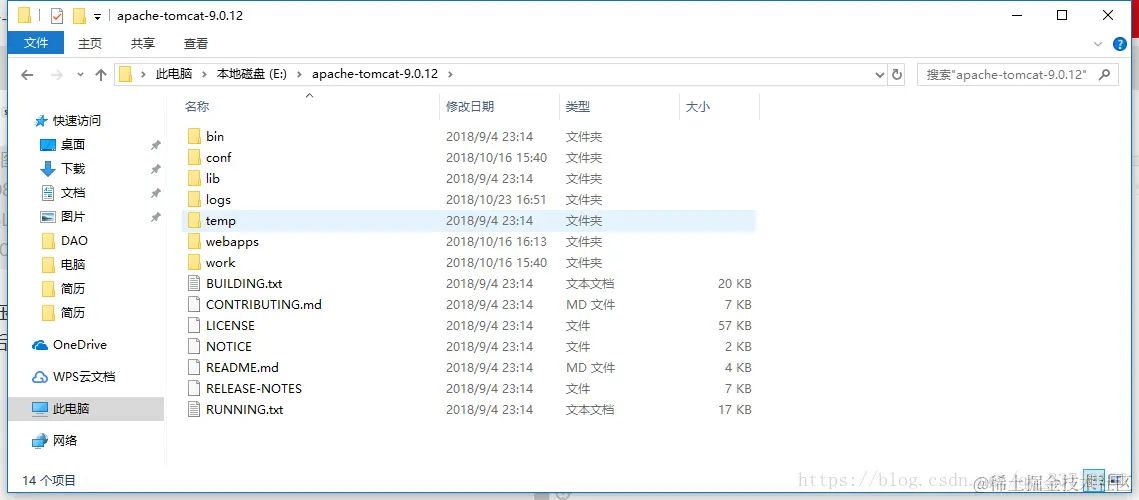Select the lib folder icon
Viewport: 1139px width, 500px height.
pos(193,179)
